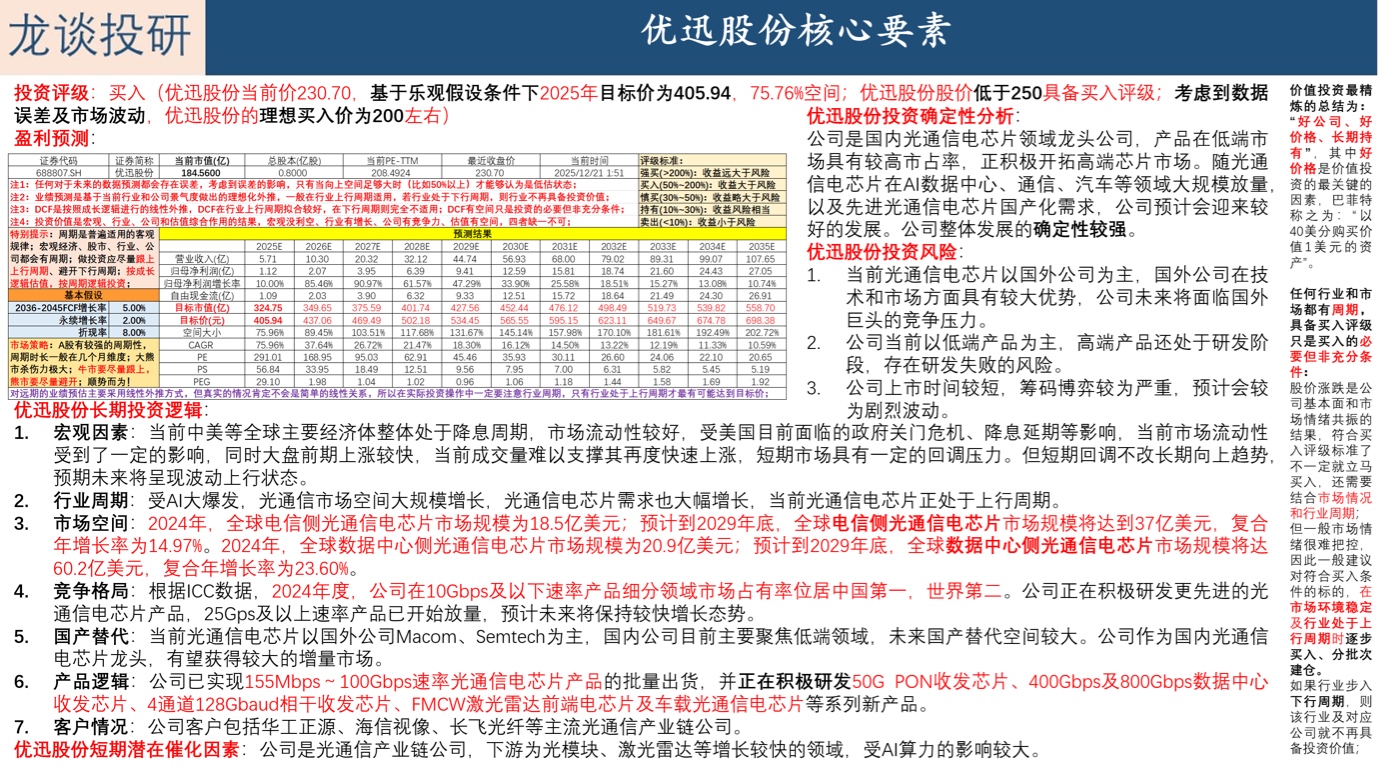Click the 永续增长率 2.00% value cell
The image size is (1378, 768).
[x=134, y=320]
